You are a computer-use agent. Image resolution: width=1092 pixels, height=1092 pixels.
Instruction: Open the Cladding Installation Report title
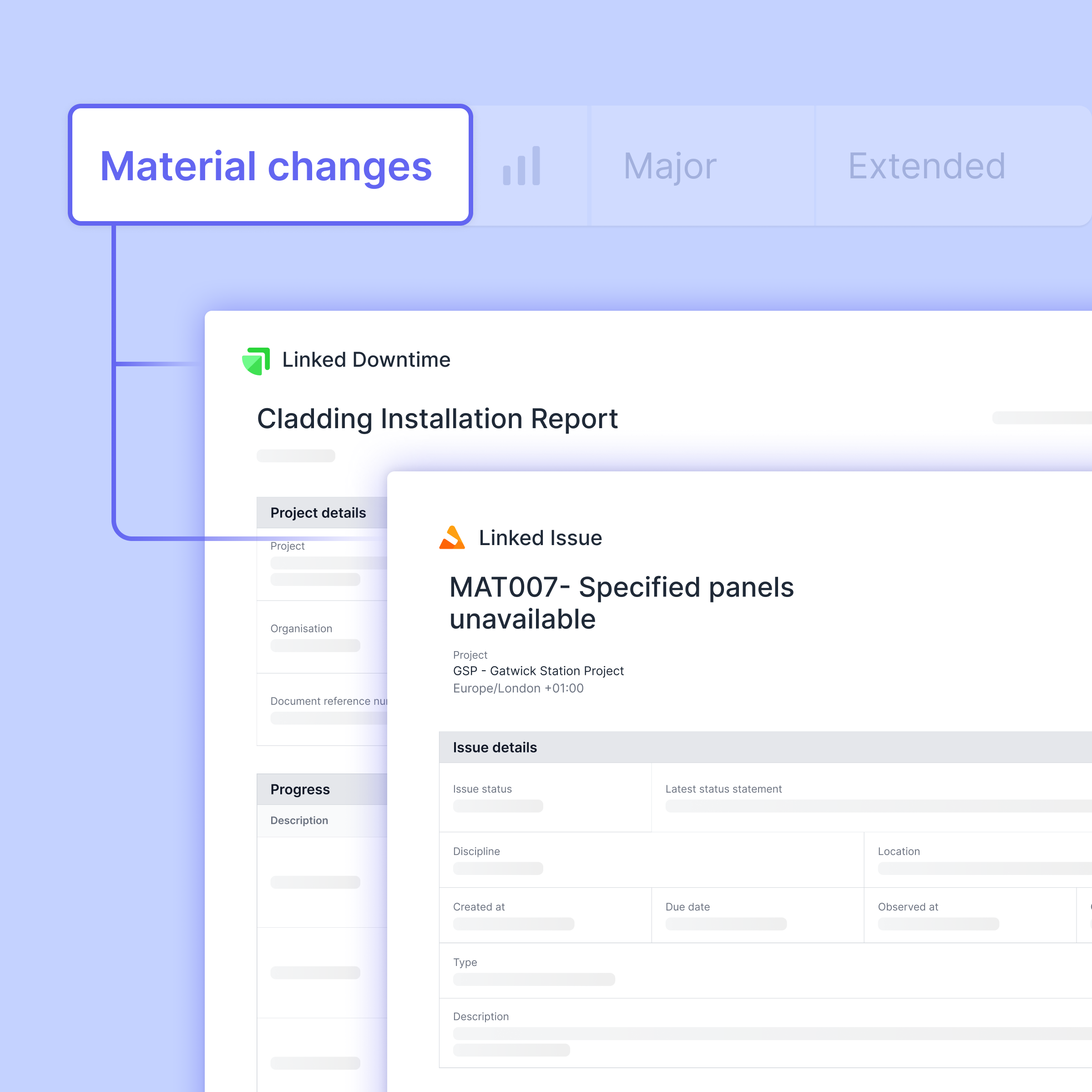(x=437, y=419)
